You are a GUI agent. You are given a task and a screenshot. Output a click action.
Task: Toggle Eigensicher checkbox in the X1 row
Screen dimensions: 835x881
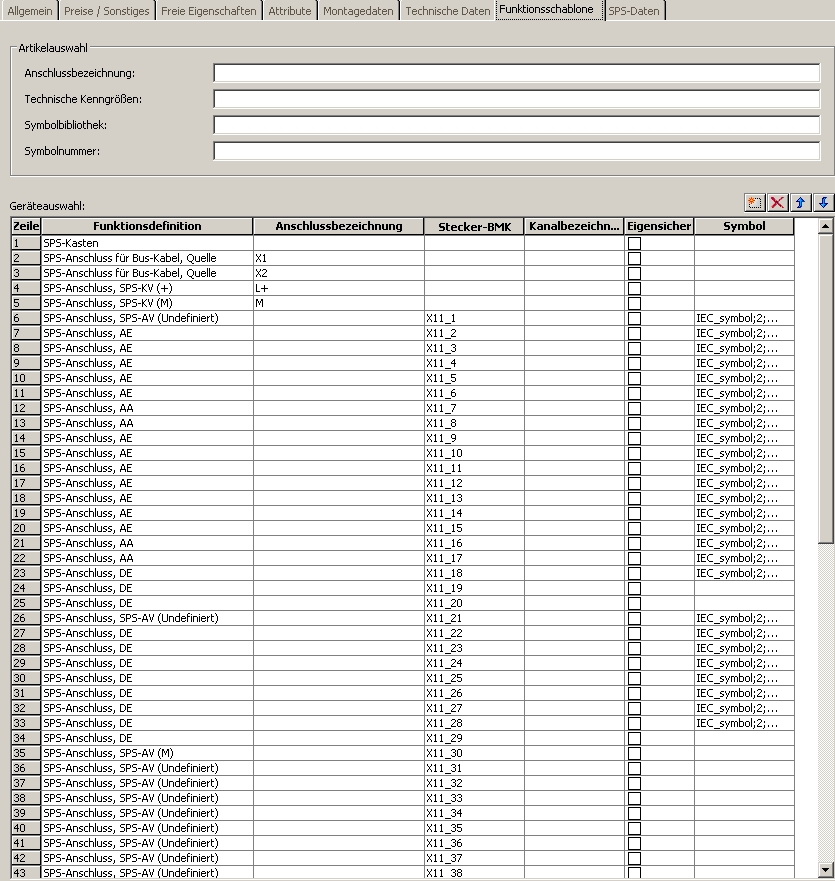tap(634, 258)
